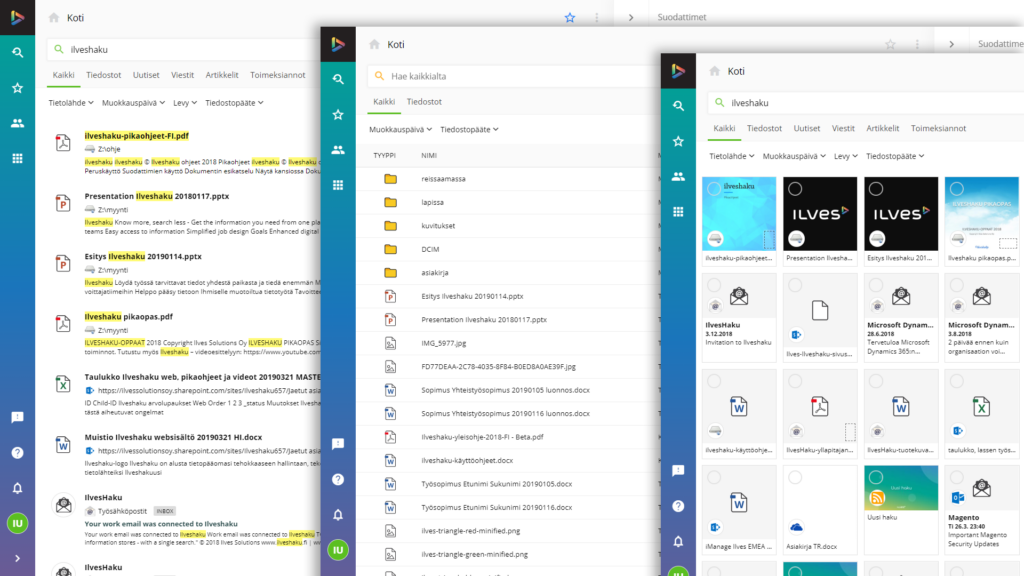Open help icon in middle window sidebar

click(338, 479)
